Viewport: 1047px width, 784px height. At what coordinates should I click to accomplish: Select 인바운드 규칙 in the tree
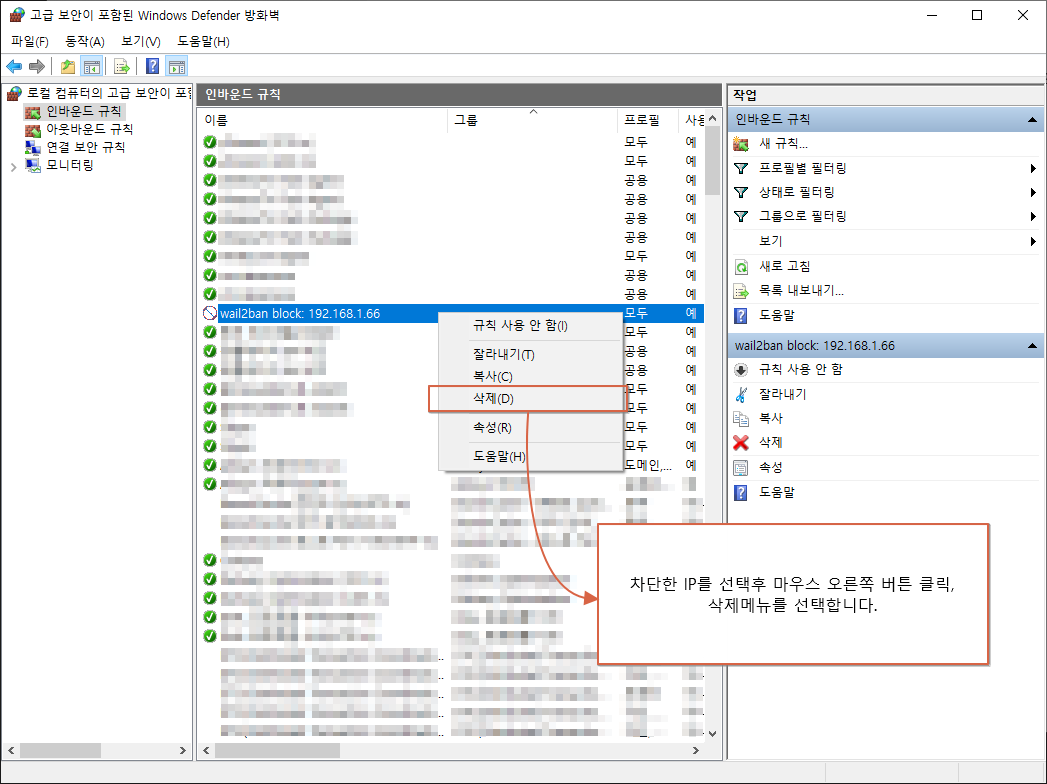tap(83, 111)
